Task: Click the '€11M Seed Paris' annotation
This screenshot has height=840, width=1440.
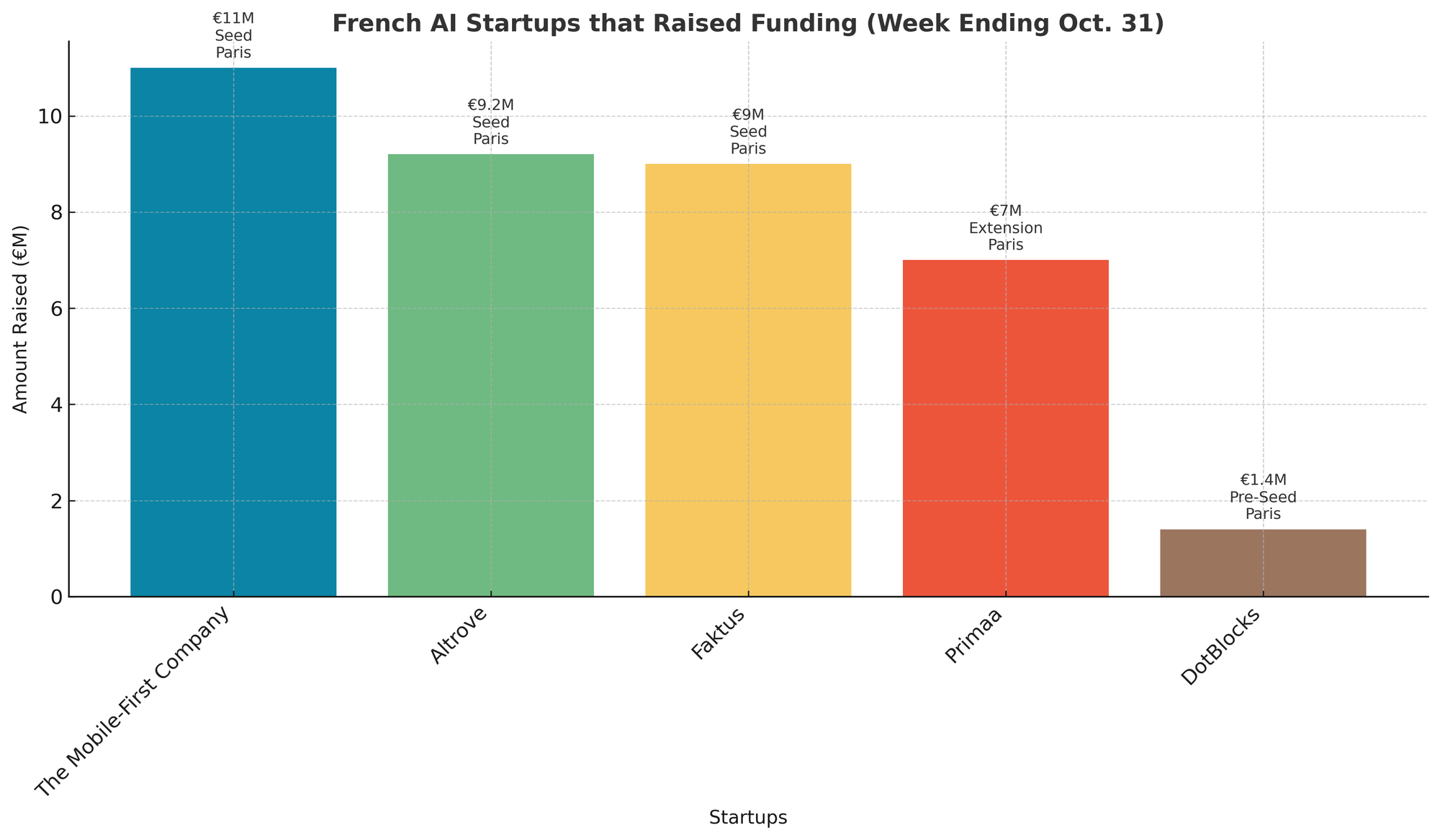Action: (x=233, y=35)
